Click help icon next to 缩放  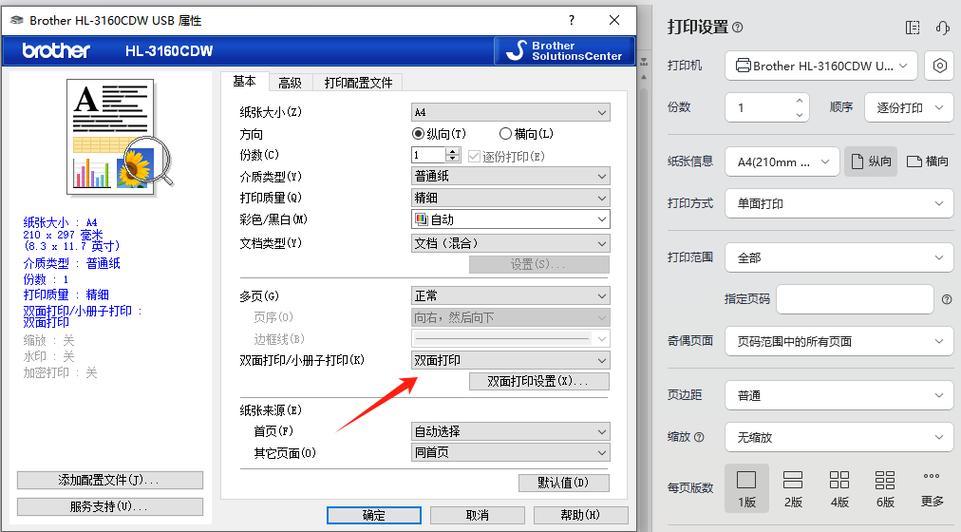[699, 437]
